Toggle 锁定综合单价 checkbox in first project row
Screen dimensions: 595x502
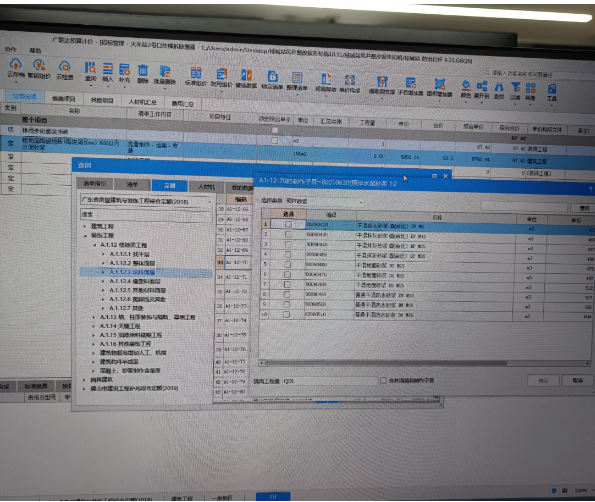pos(275,130)
